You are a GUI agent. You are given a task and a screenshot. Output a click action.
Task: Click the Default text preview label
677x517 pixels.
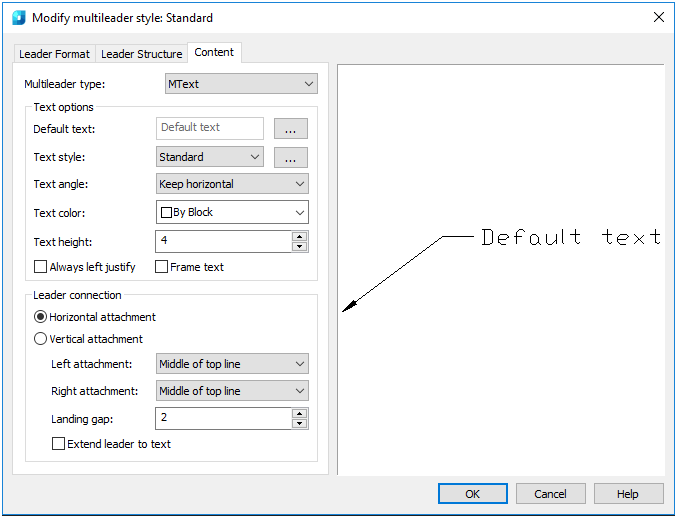571,237
